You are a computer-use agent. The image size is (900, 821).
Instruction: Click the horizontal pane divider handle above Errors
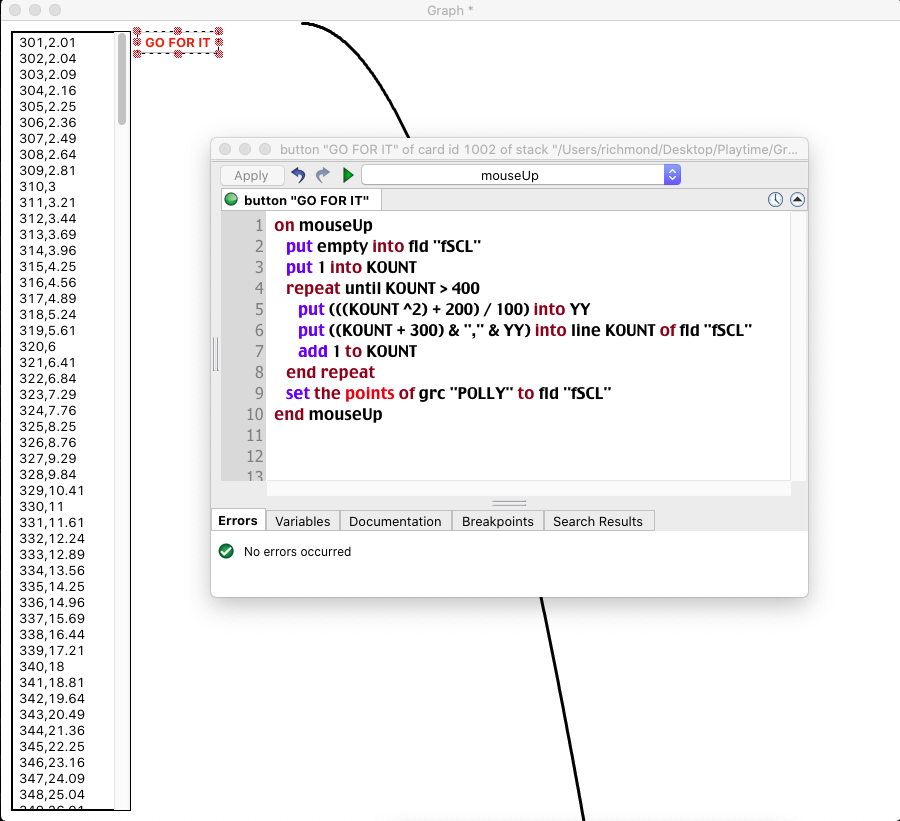point(510,503)
